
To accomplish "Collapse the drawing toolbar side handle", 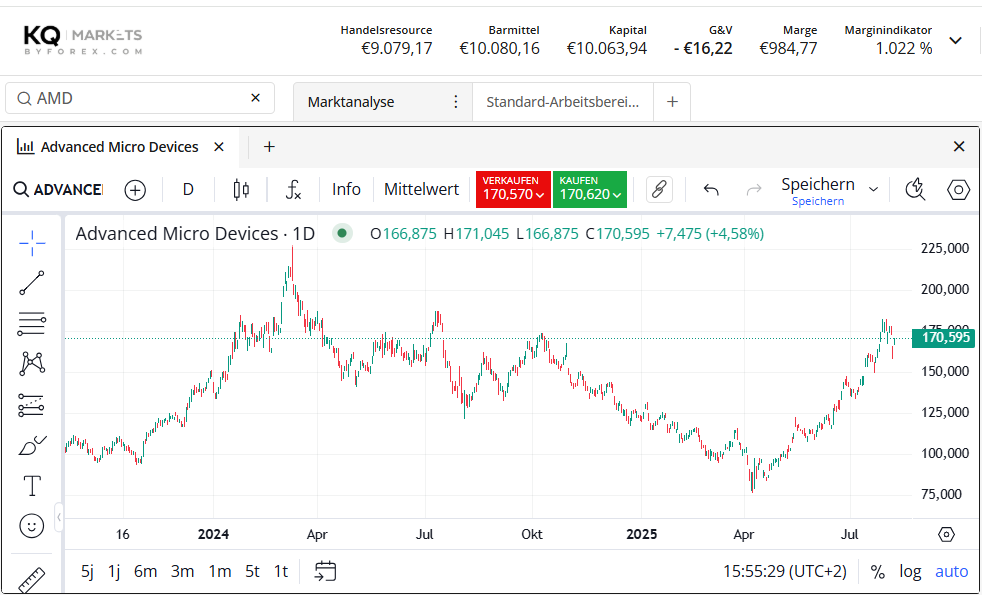I will tap(59, 517).
